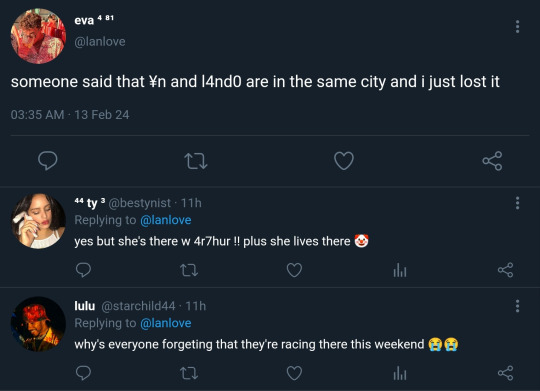Share lulu's reply
This screenshot has height=391, width=540.
coord(505,373)
